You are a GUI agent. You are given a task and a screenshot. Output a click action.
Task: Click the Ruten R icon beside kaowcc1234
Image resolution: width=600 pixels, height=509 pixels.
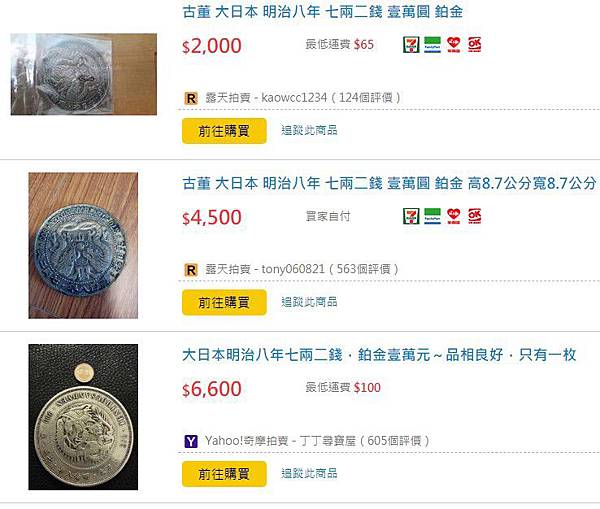tap(191, 98)
